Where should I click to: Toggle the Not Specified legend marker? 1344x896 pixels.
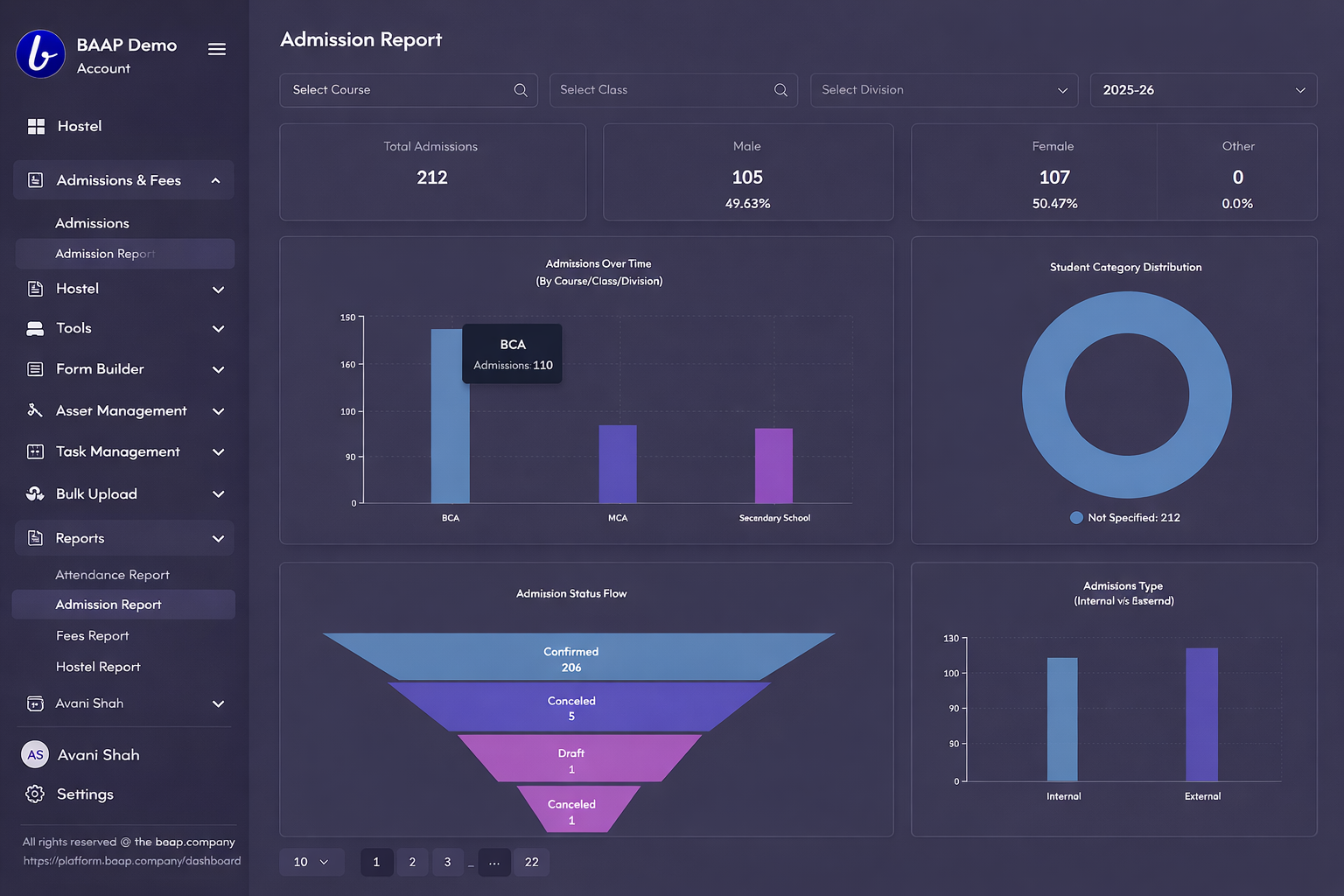pos(1076,518)
